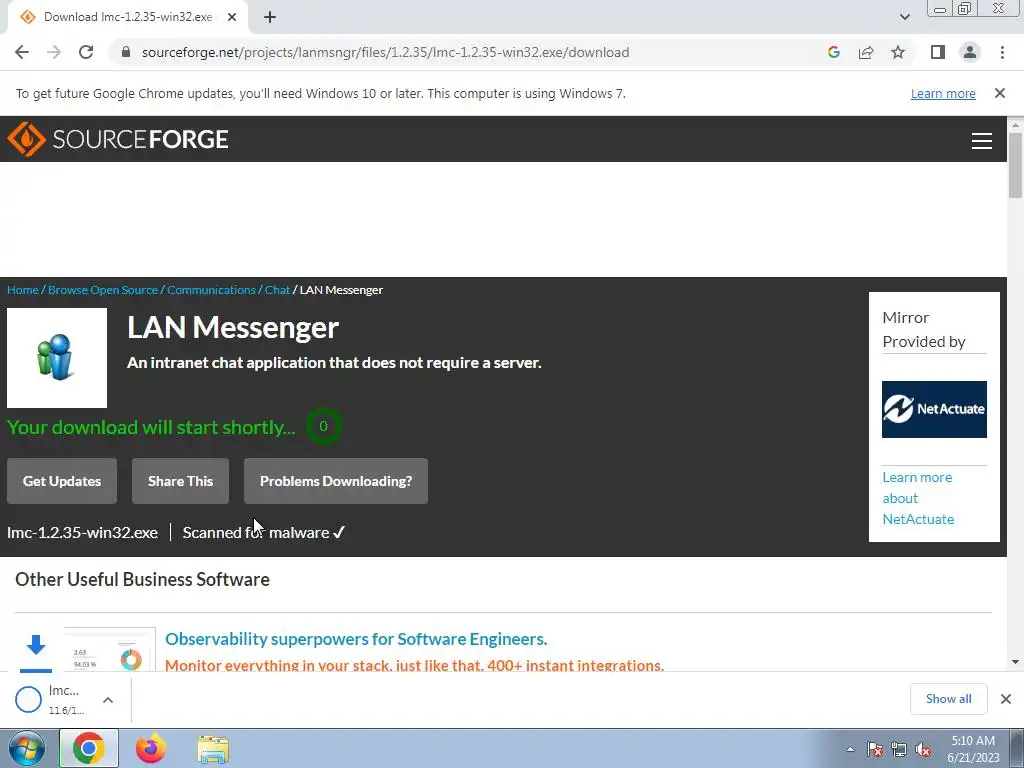Screen dimensions: 1024x768
Task: Click the LAN Messenger project icon
Action: (57, 358)
